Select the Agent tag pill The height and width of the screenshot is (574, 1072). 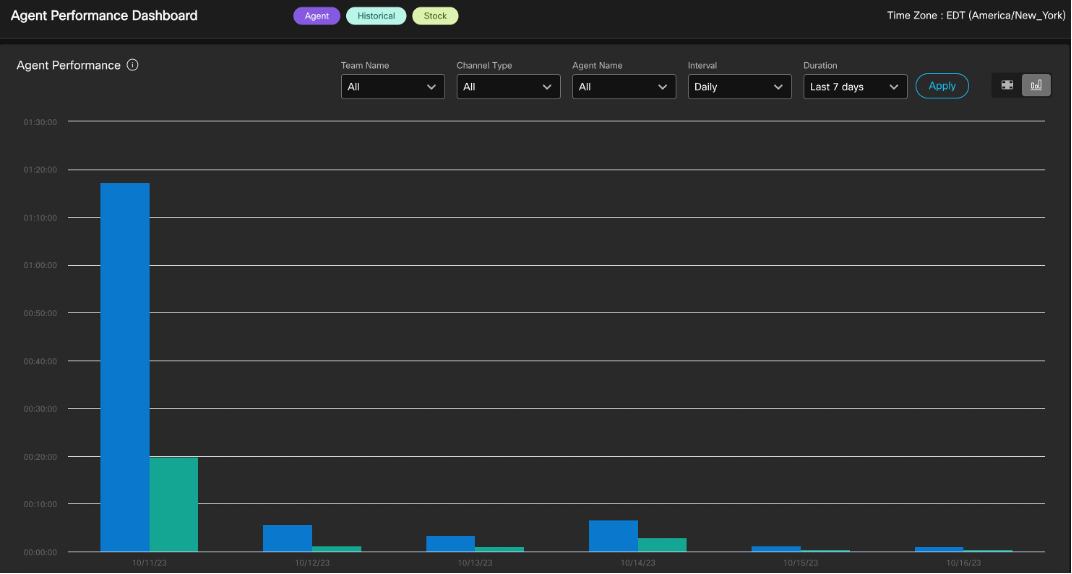point(317,16)
